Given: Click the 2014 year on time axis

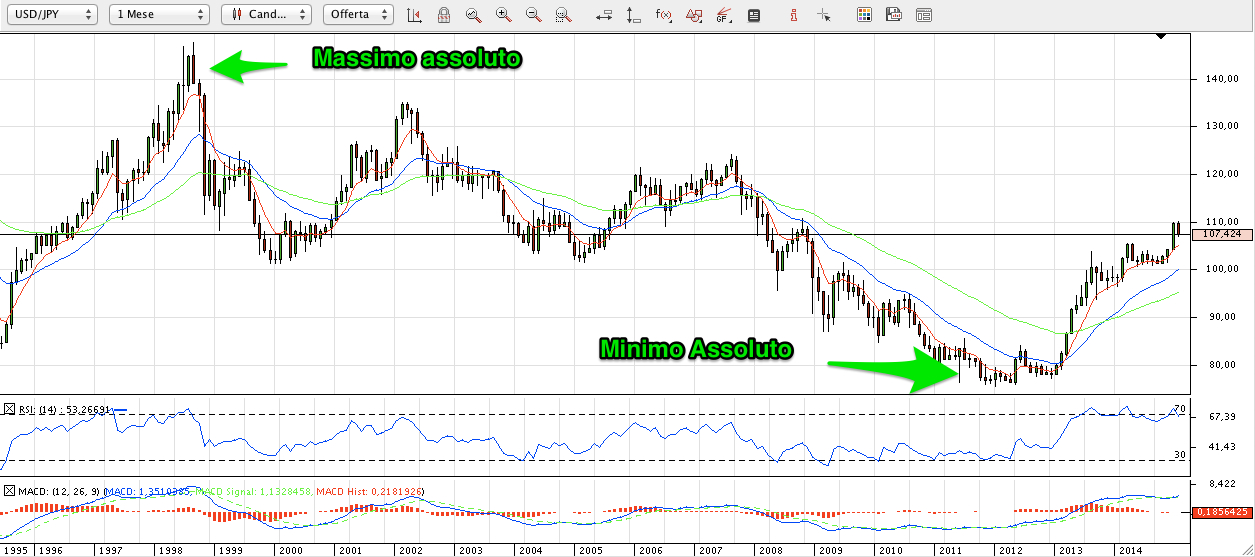Looking at the screenshot, I should (x=1130, y=550).
